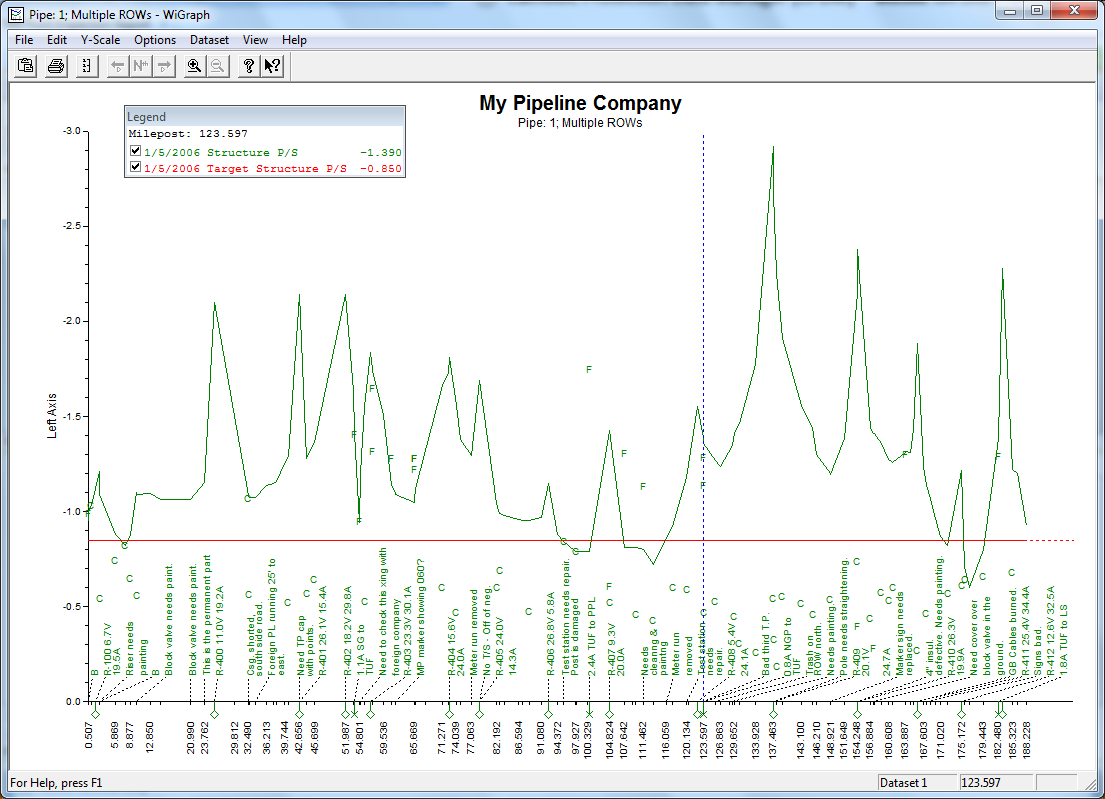Click the -1.5 Y-axis tick label
Viewport: 1105px width, 799px height.
click(72, 416)
